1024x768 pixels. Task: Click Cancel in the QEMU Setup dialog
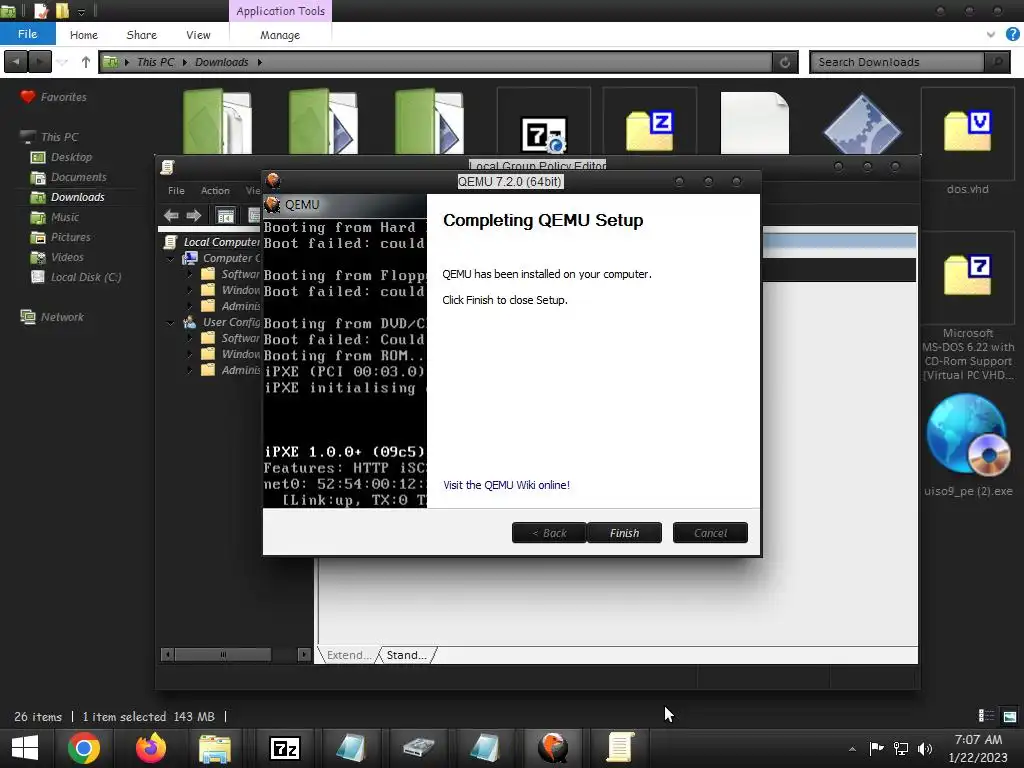tap(710, 533)
